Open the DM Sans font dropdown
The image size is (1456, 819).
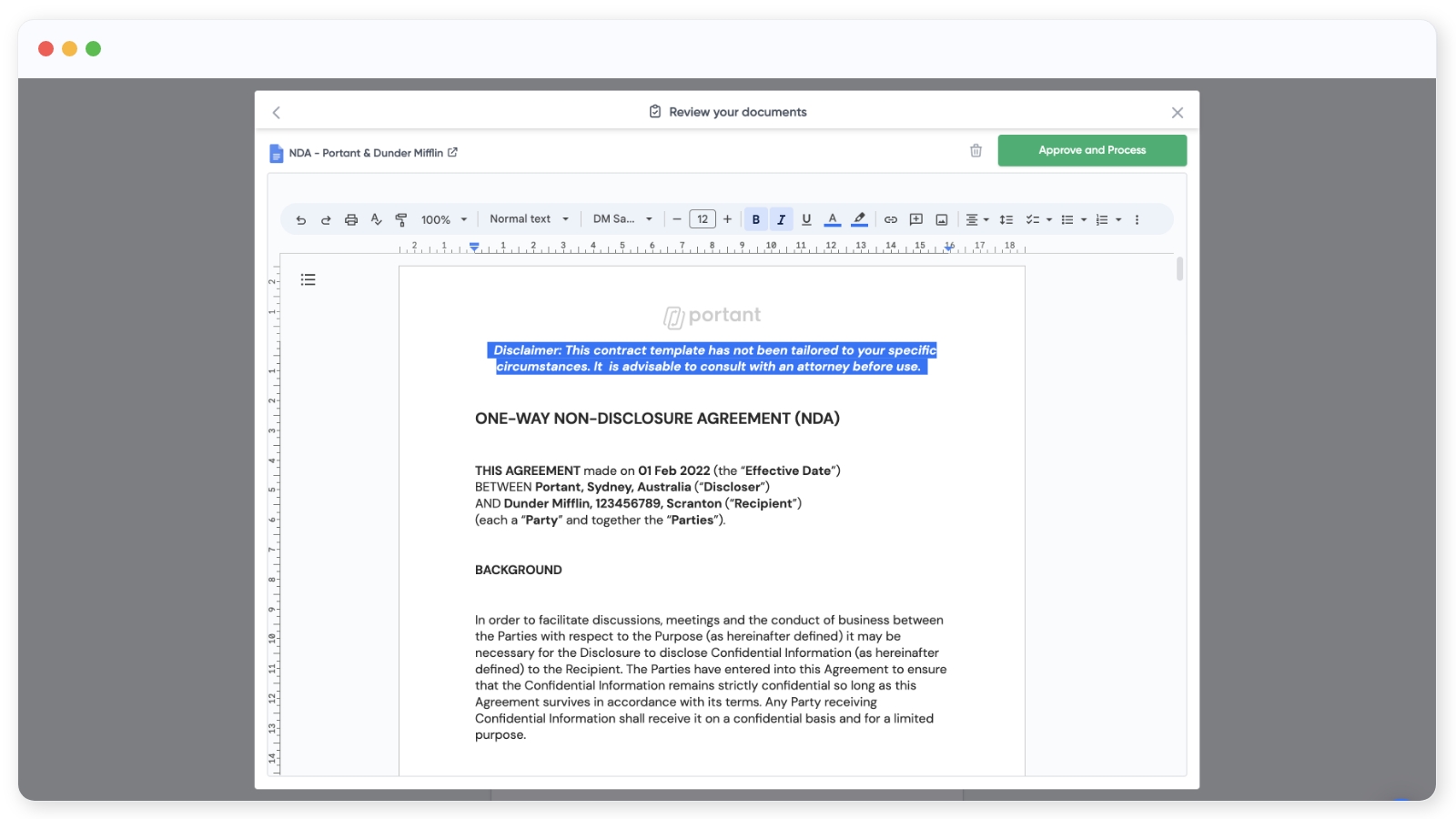[622, 219]
